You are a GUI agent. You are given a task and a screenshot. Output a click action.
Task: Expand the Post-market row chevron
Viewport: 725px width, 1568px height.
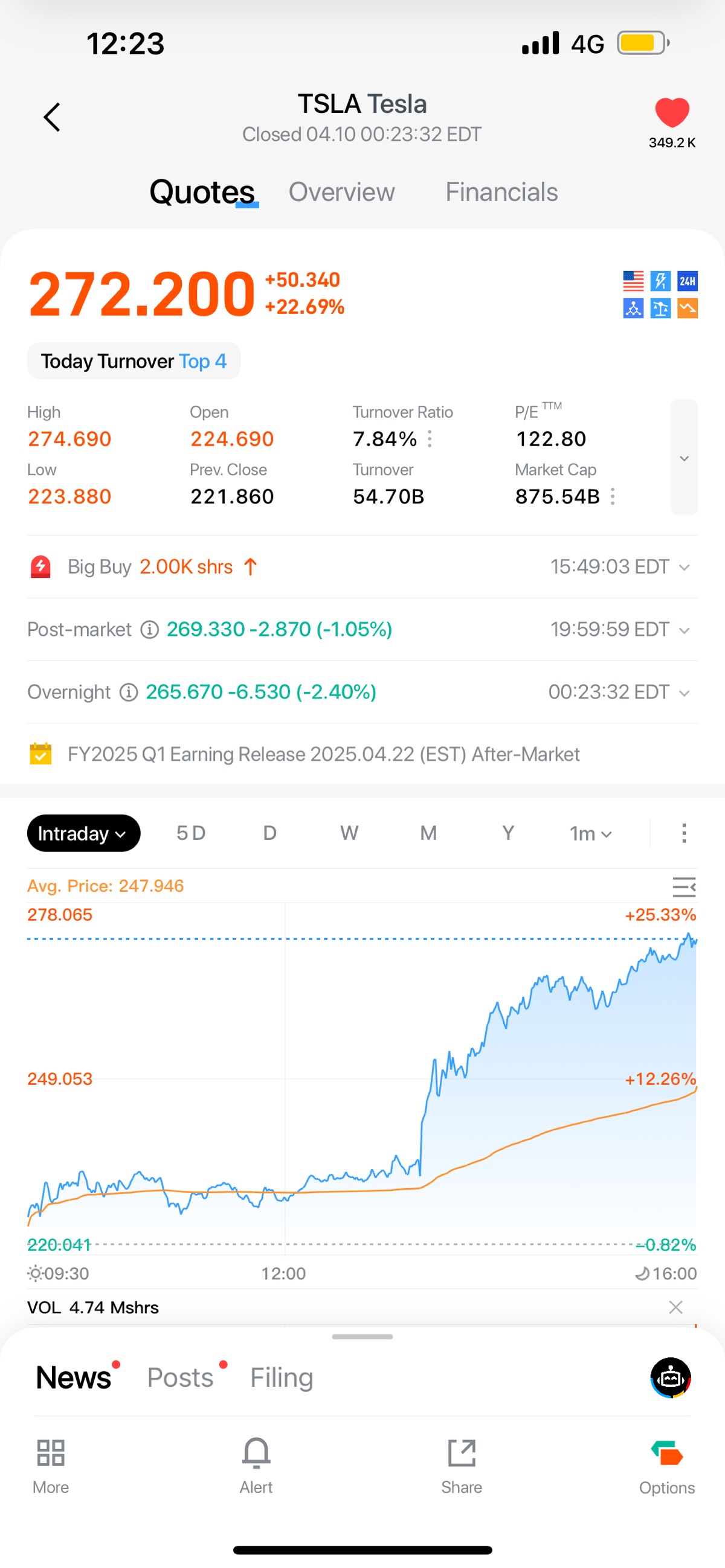pyautogui.click(x=683, y=630)
